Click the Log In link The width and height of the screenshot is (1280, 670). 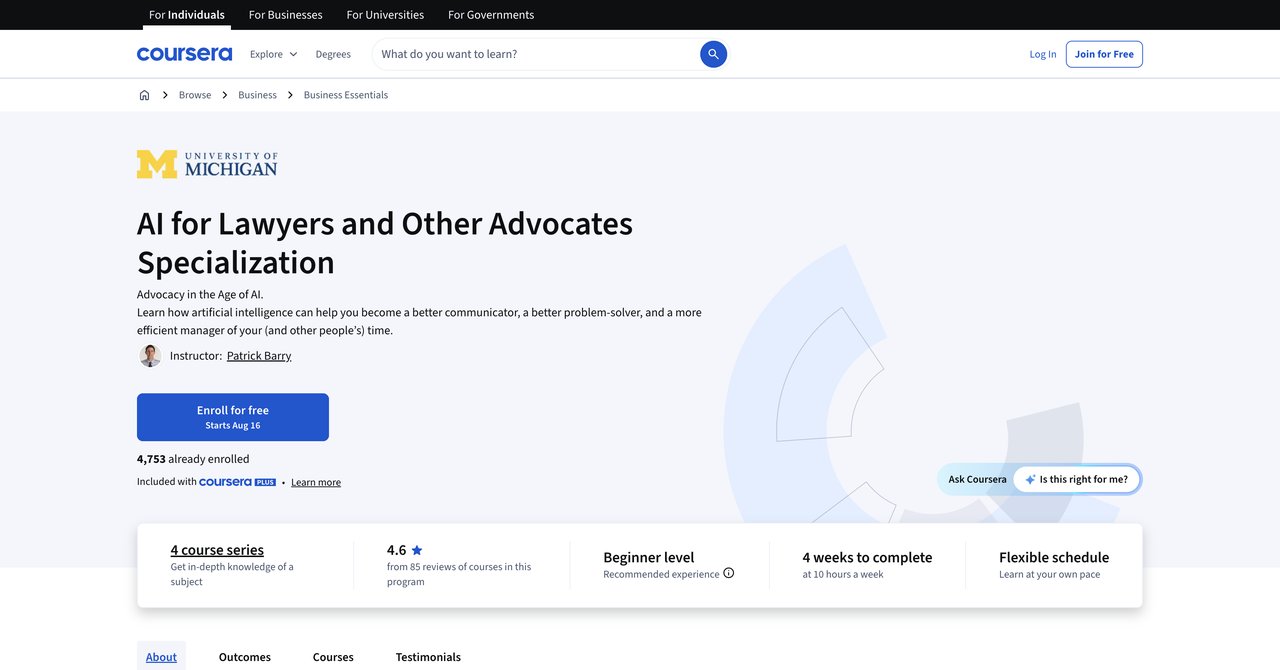pyautogui.click(x=1043, y=54)
